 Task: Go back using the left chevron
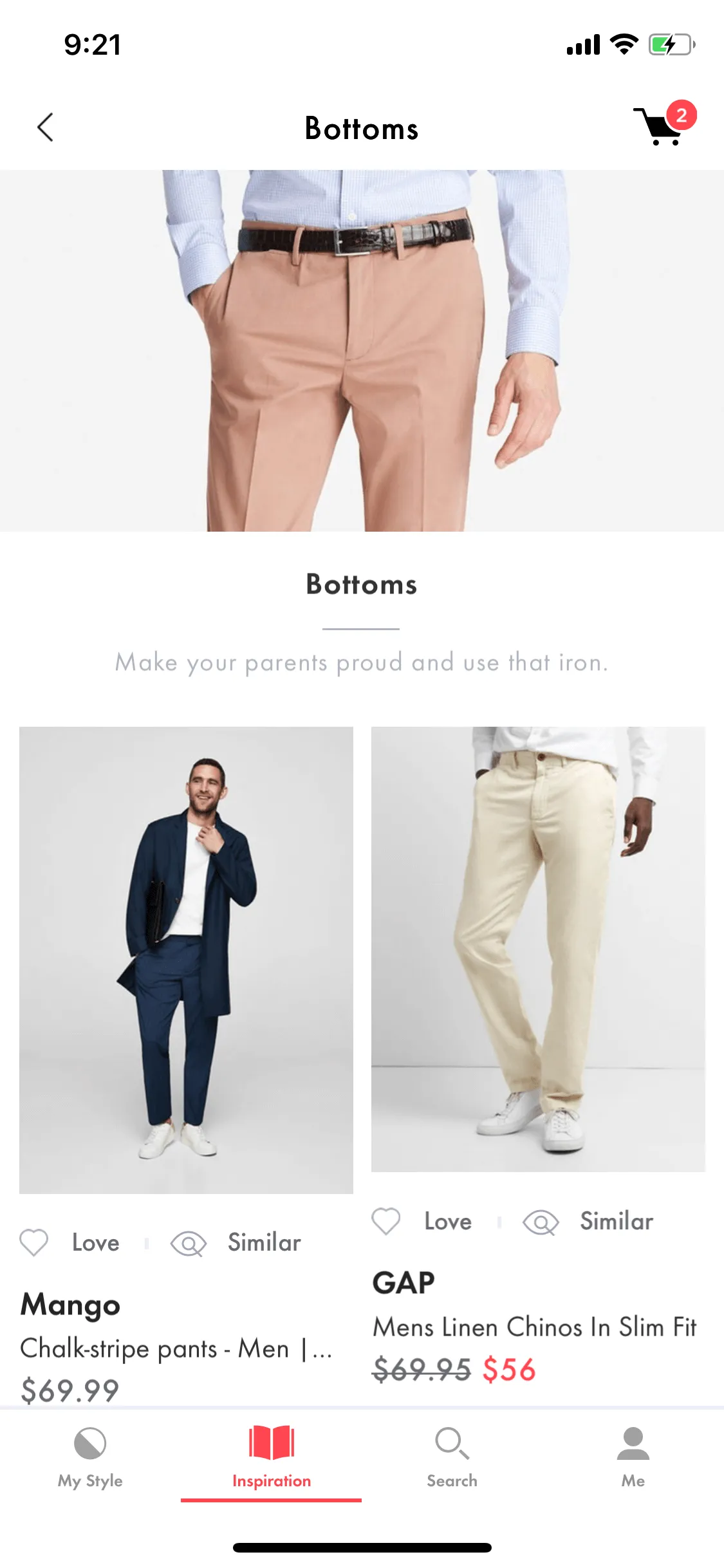(45, 127)
